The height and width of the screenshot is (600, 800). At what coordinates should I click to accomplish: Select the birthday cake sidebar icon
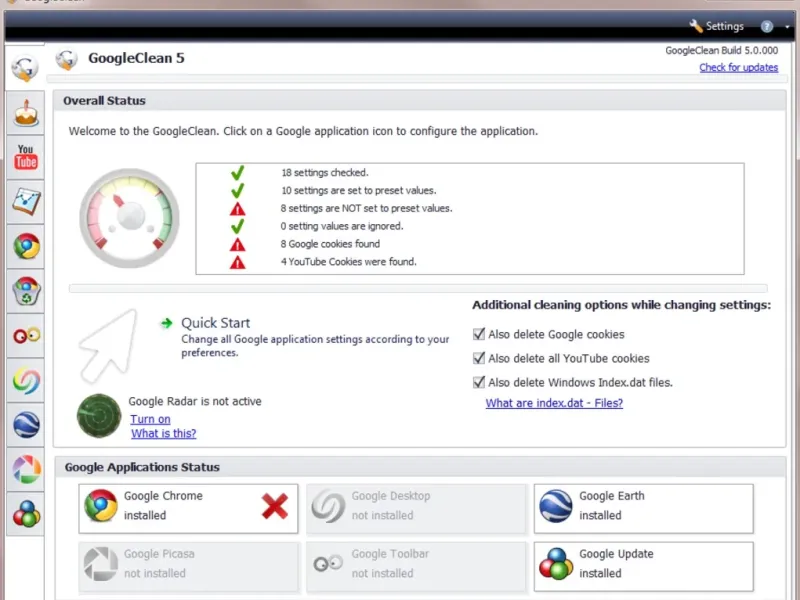click(x=26, y=113)
